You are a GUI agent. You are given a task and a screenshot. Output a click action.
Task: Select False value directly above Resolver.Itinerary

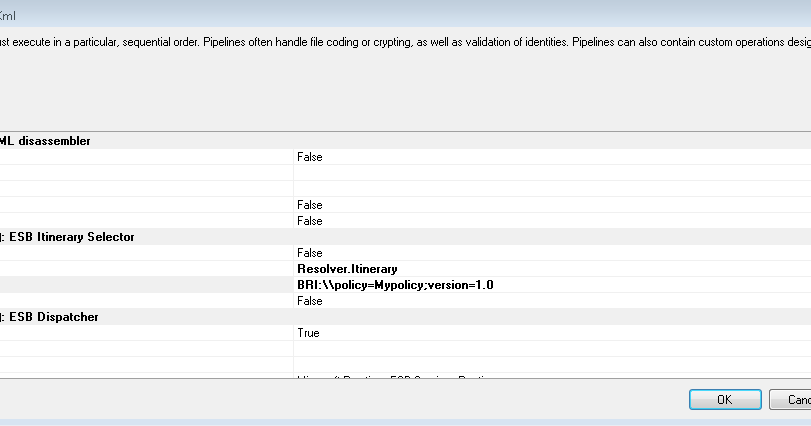click(310, 253)
